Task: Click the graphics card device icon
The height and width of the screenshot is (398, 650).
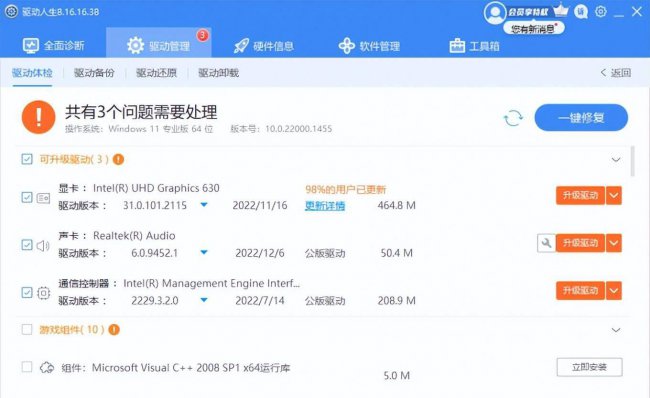Action: pyautogui.click(x=43, y=198)
